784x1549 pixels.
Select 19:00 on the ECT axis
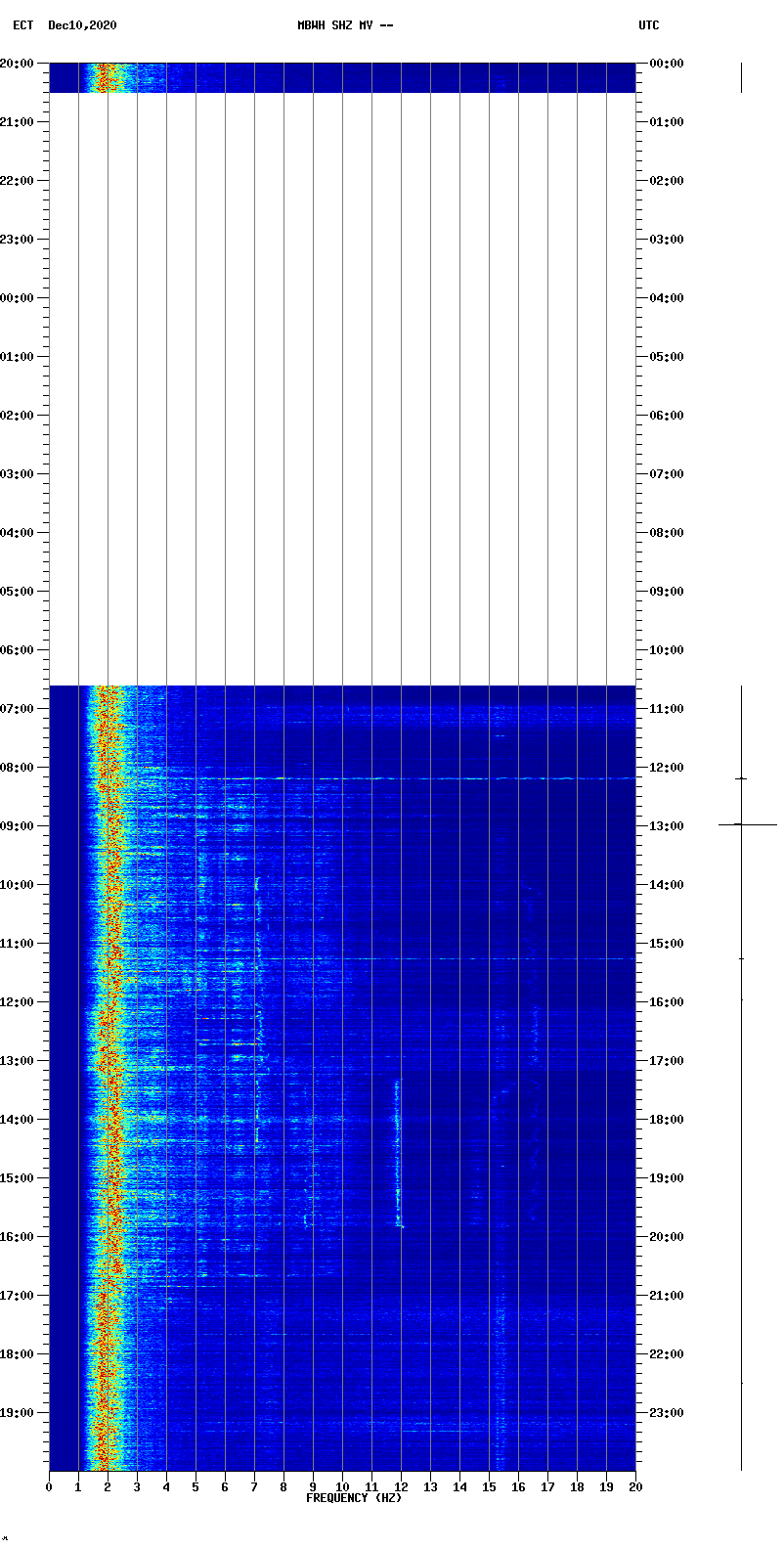(x=19, y=1413)
